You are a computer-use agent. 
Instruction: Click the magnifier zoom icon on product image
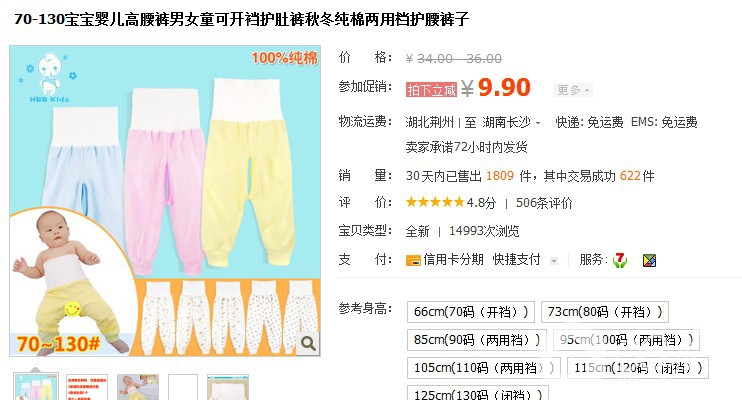pos(308,343)
